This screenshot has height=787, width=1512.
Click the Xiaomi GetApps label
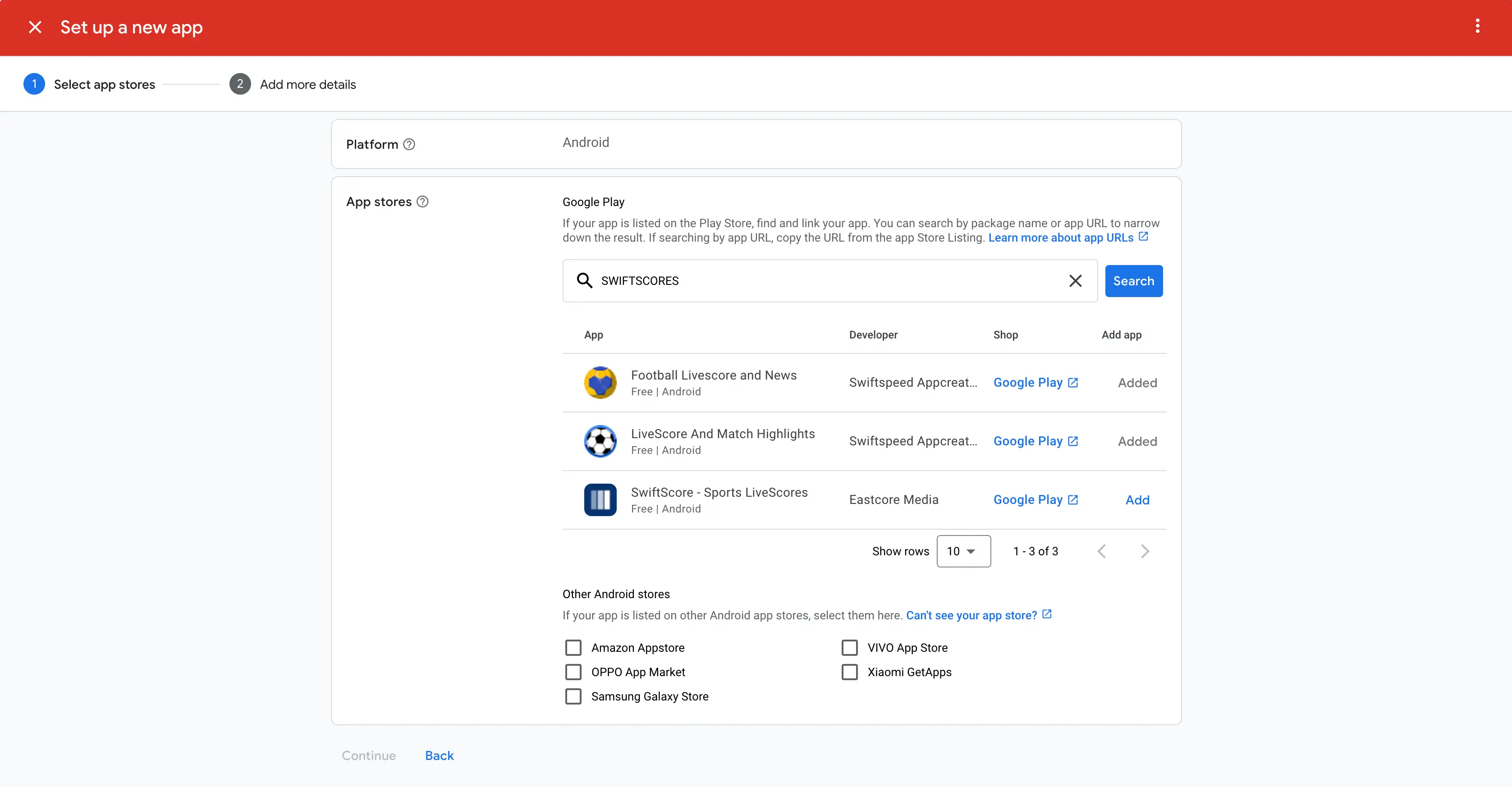point(909,673)
